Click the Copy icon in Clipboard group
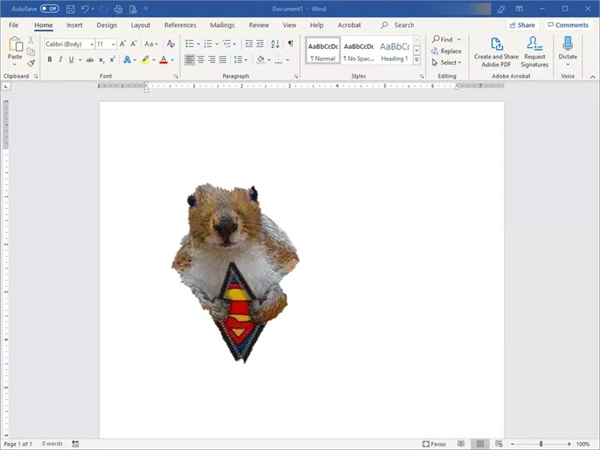Image resolution: width=600 pixels, height=450 pixels. 31,52
